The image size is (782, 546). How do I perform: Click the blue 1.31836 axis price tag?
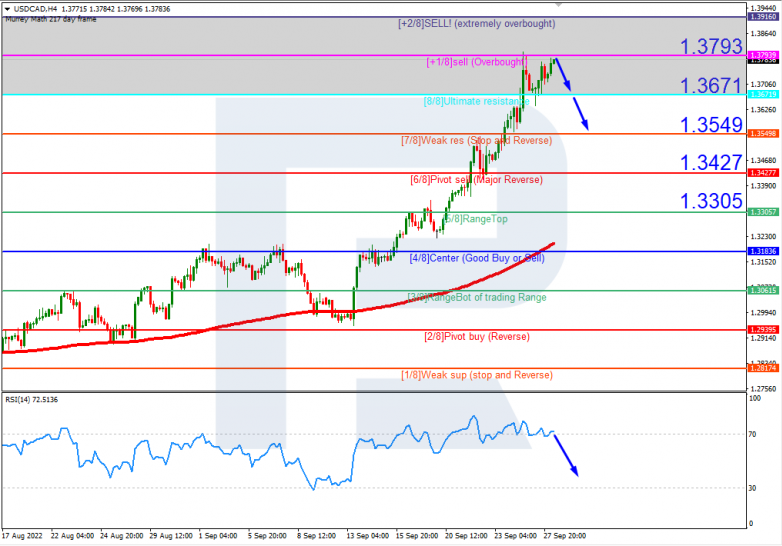point(763,251)
